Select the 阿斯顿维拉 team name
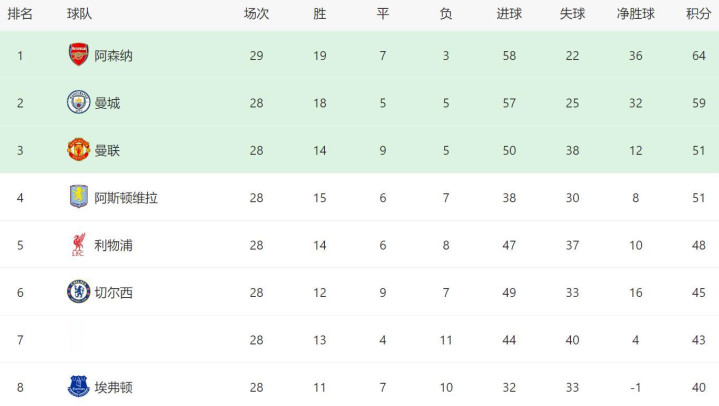Screen dimensions: 719x406 tap(126, 198)
